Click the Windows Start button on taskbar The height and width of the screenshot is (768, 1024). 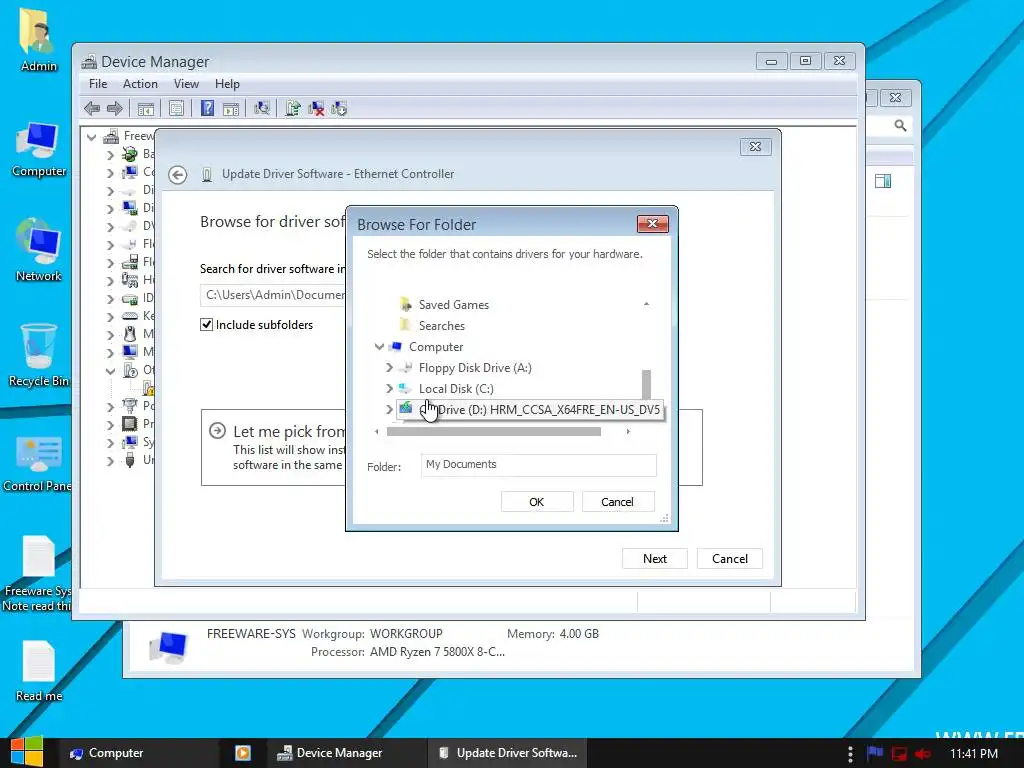26,752
